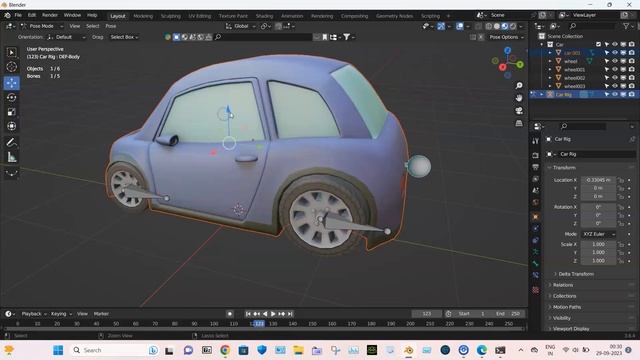Open the Pose menu in the viewport header

[x=111, y=26]
